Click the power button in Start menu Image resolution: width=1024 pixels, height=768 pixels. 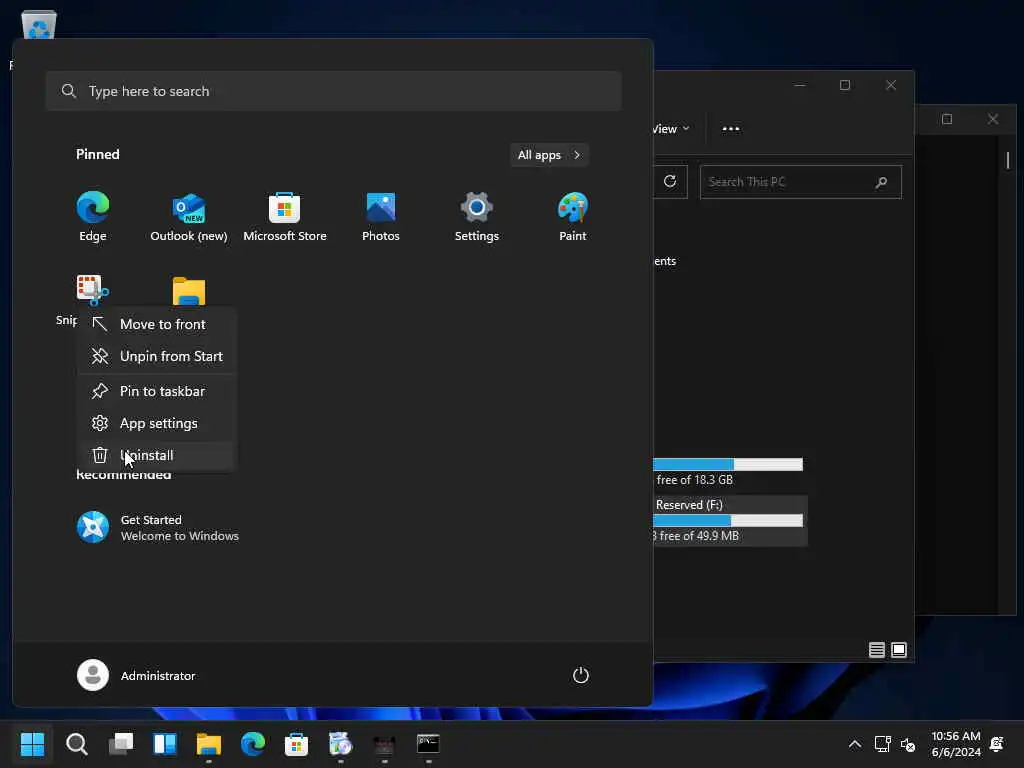coord(581,675)
